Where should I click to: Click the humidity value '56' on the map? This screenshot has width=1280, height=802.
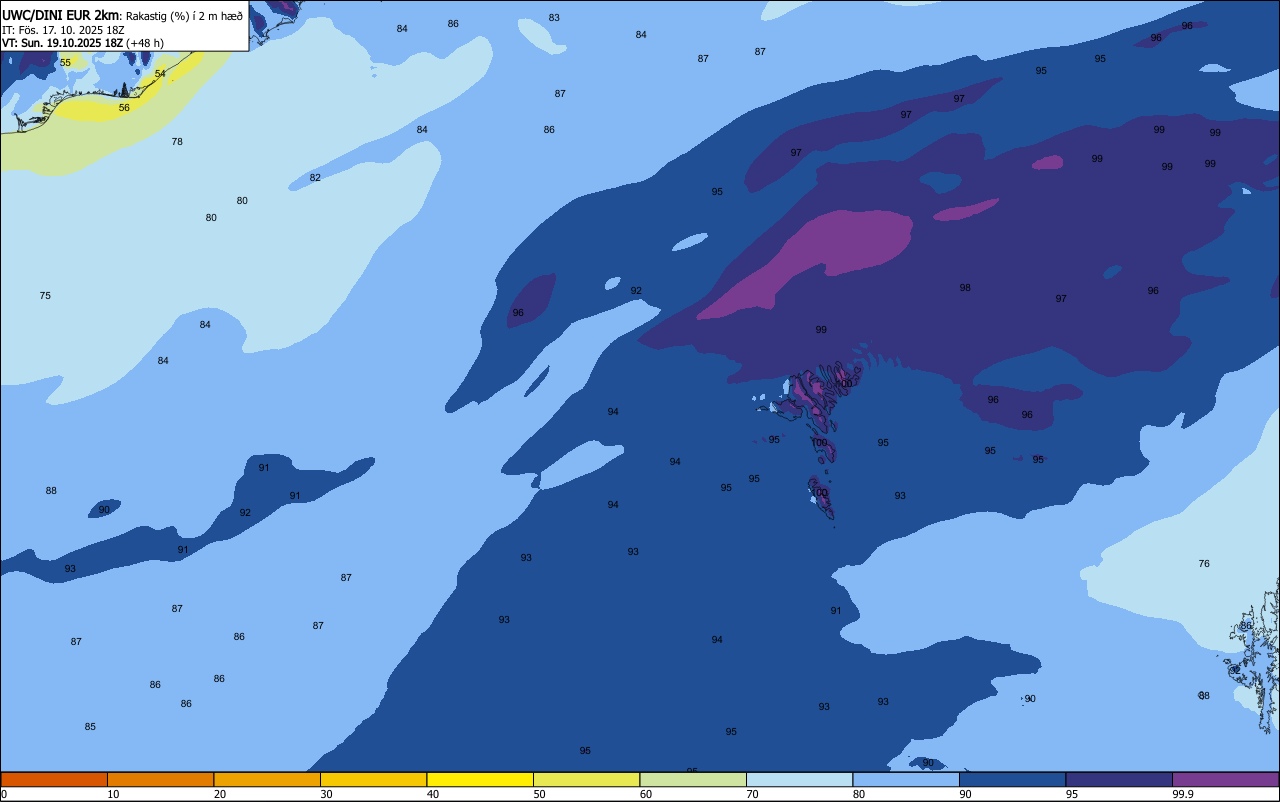[x=124, y=108]
